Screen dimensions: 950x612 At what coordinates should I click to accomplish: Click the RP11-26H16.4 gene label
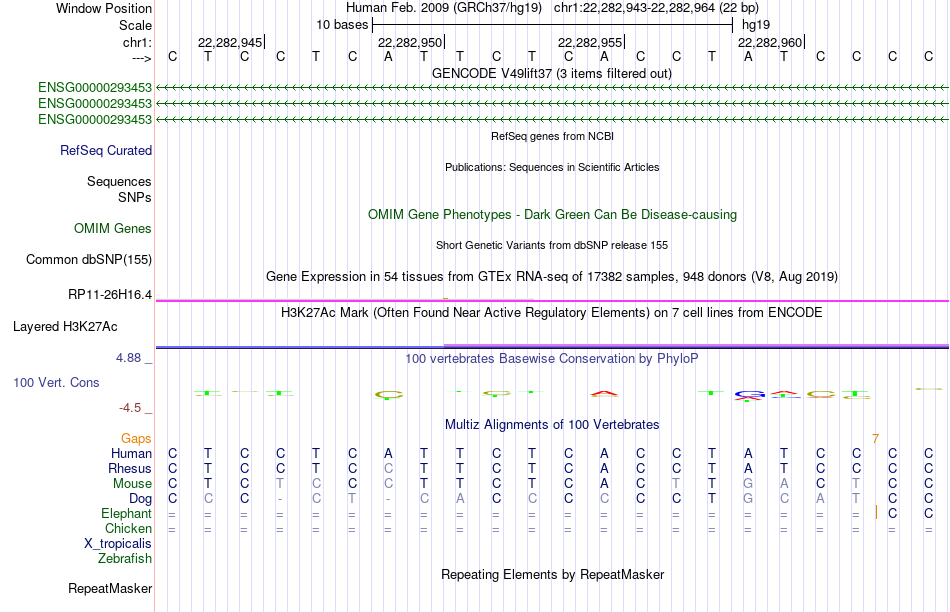(x=110, y=294)
